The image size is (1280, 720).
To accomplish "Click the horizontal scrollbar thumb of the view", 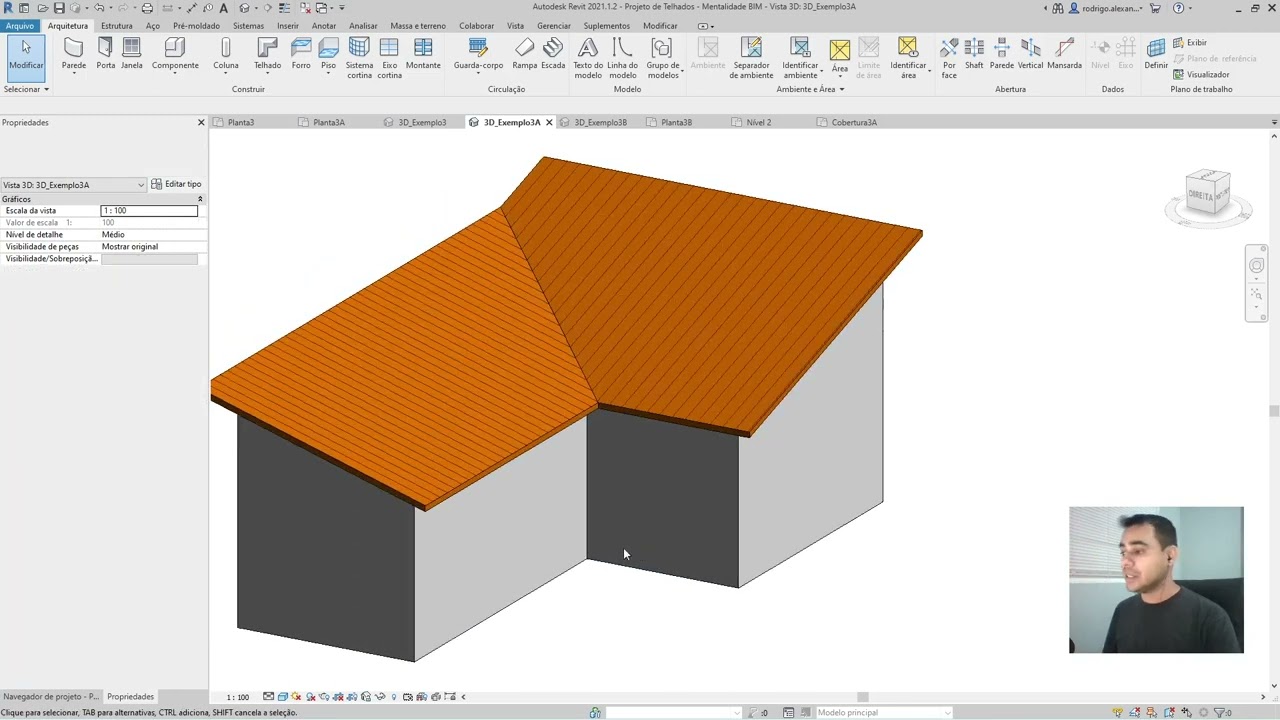I will point(863,697).
